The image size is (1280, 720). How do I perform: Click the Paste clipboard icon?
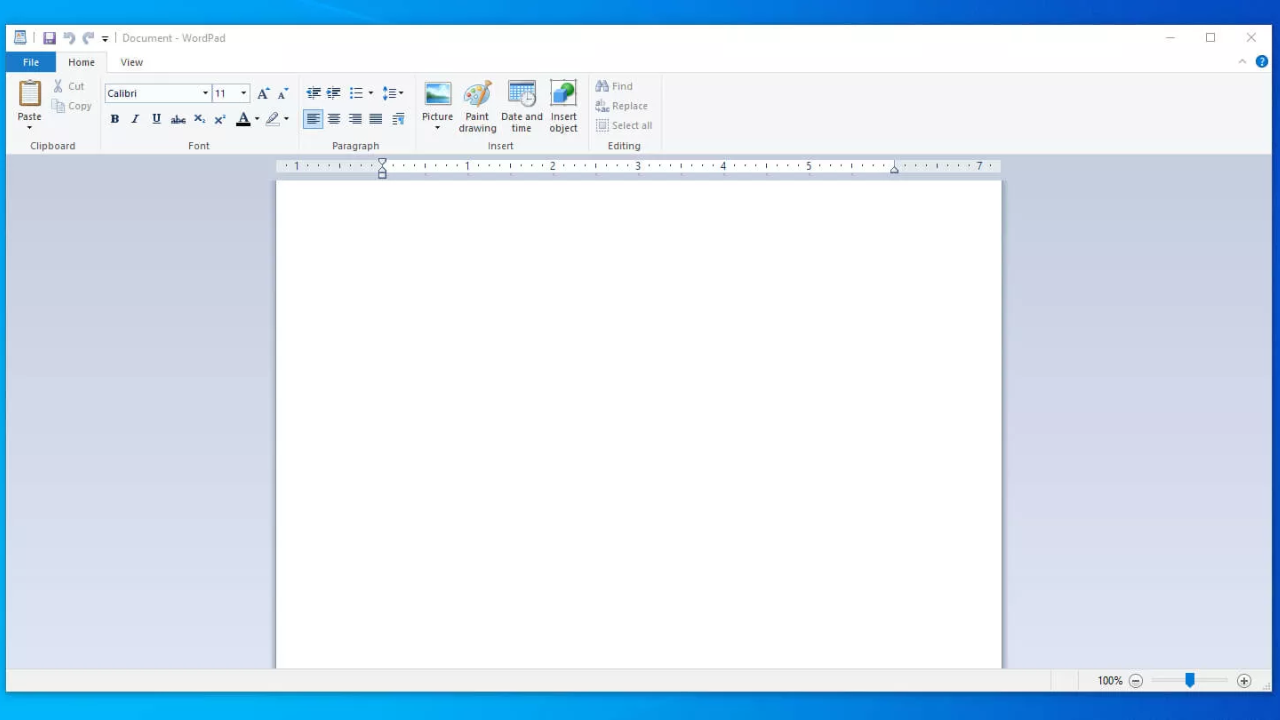[30, 93]
